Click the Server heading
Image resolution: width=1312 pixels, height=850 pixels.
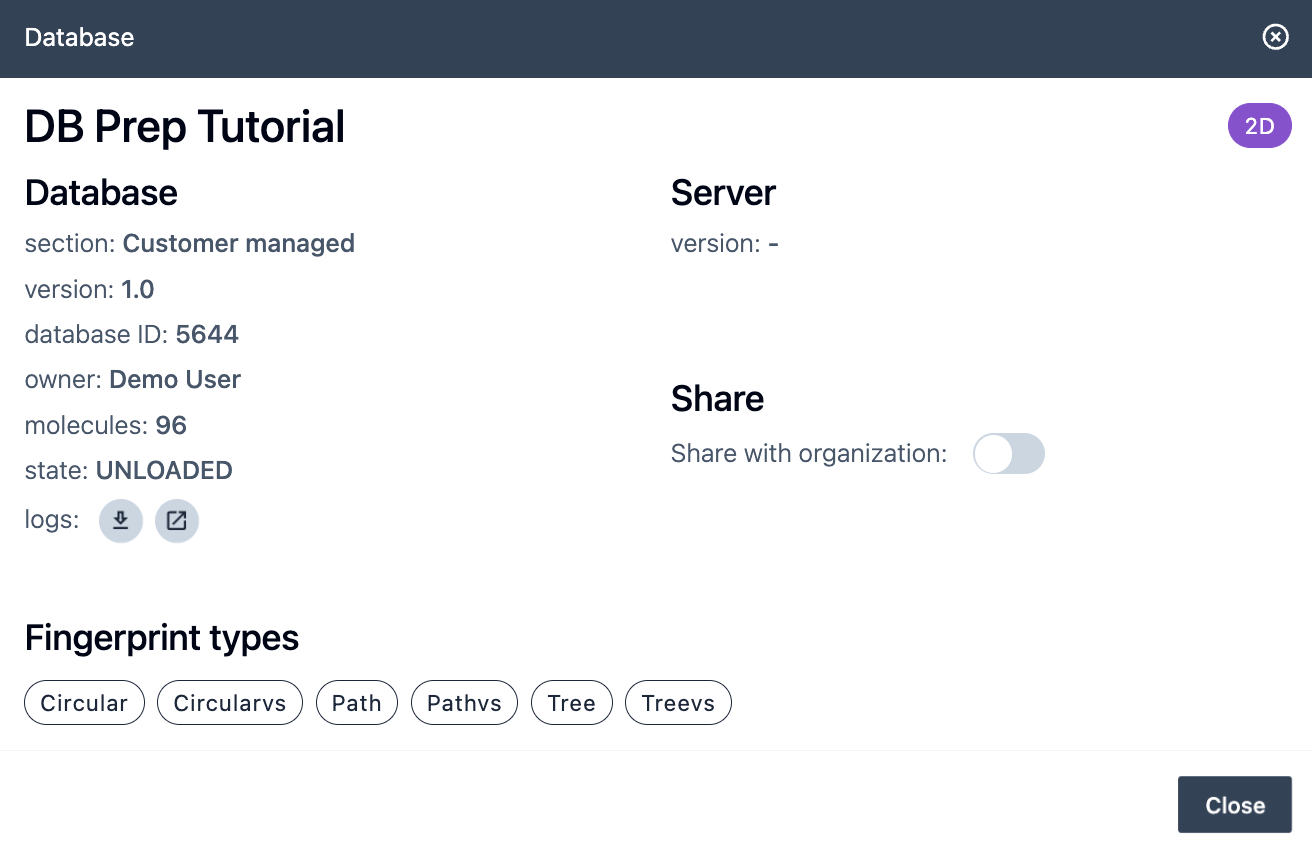coord(723,193)
